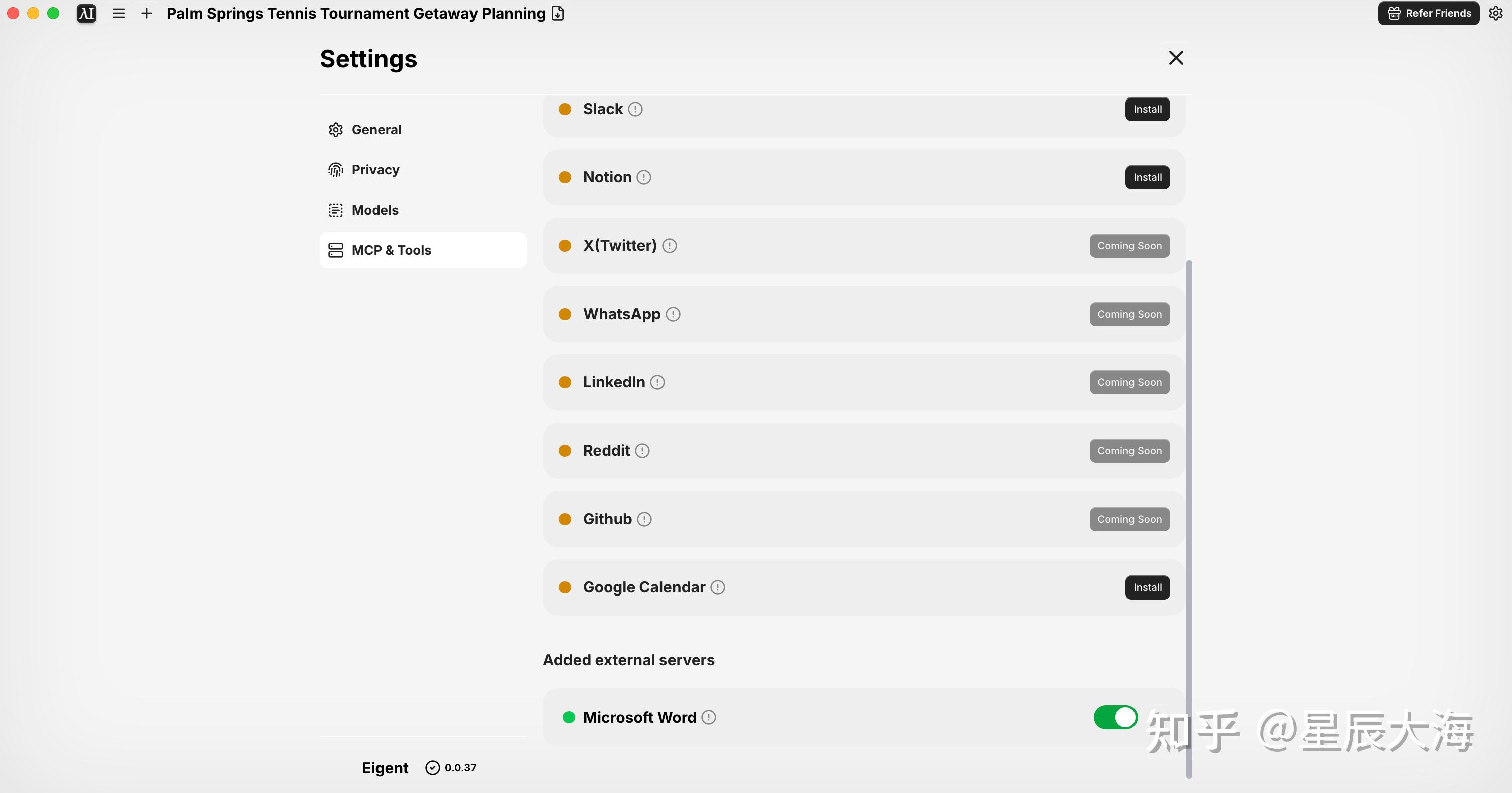Select the MCP & Tools tab
Screen dimensions: 1512x793
pos(391,250)
